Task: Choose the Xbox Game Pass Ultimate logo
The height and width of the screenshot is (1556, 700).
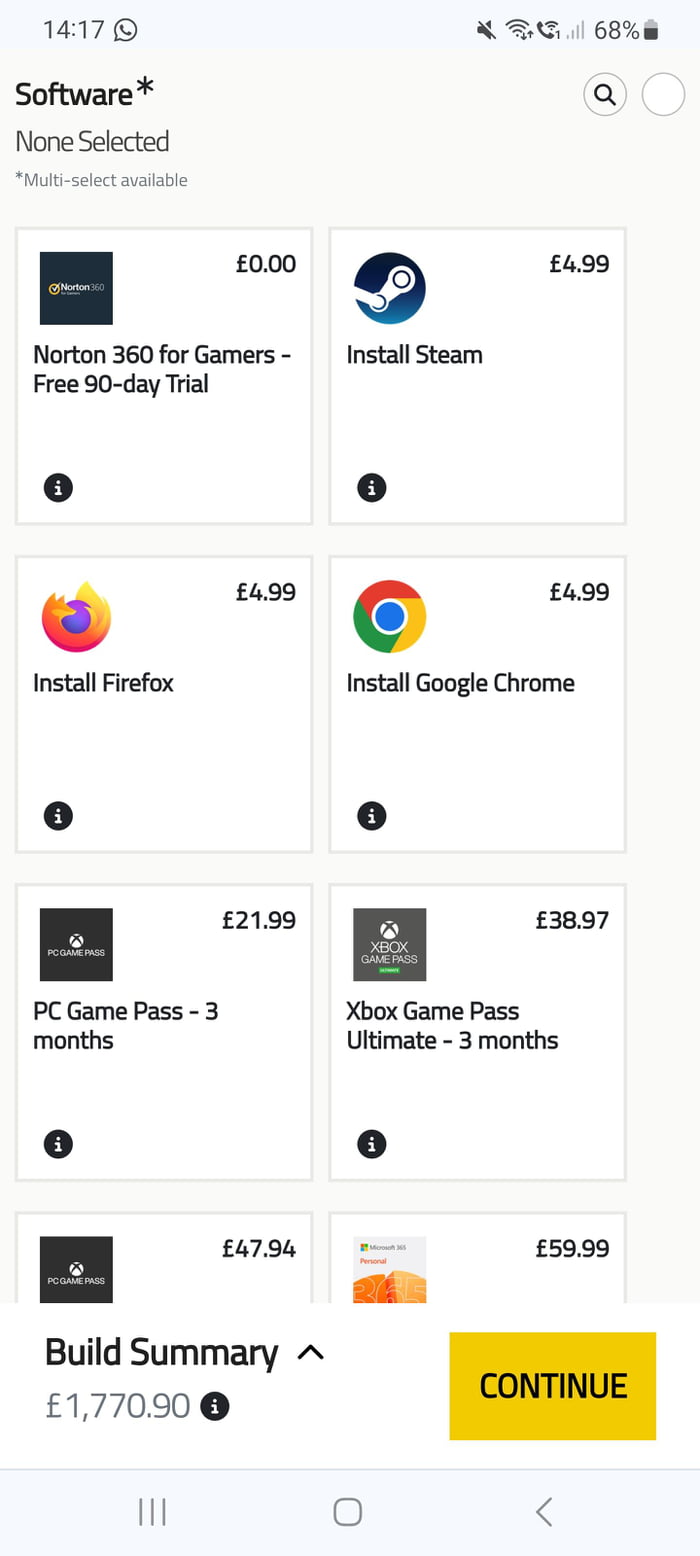Action: click(390, 944)
